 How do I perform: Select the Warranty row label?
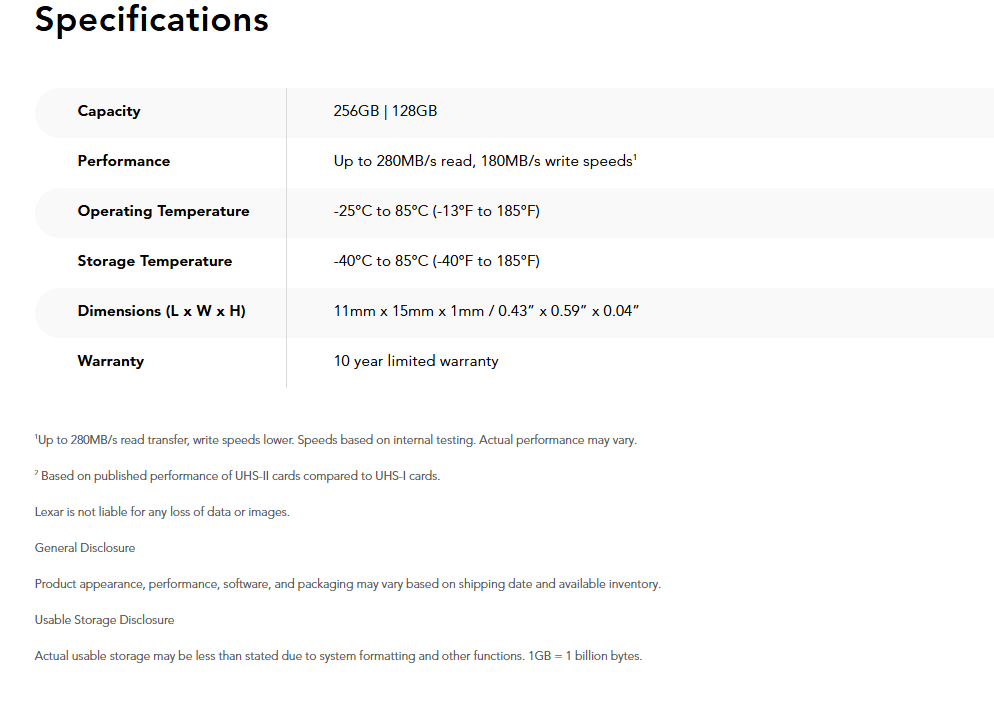point(111,361)
